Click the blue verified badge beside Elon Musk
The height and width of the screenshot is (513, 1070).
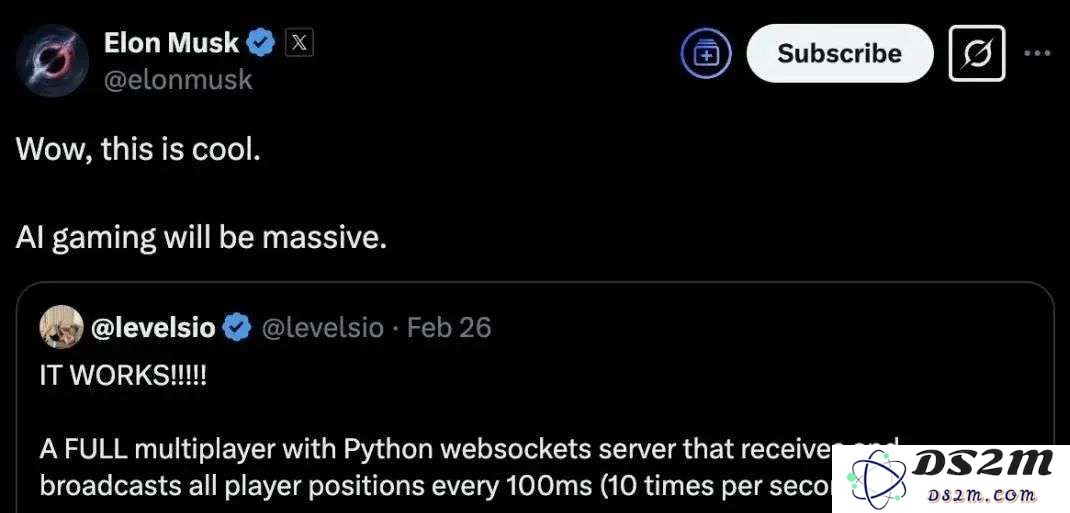(x=261, y=44)
